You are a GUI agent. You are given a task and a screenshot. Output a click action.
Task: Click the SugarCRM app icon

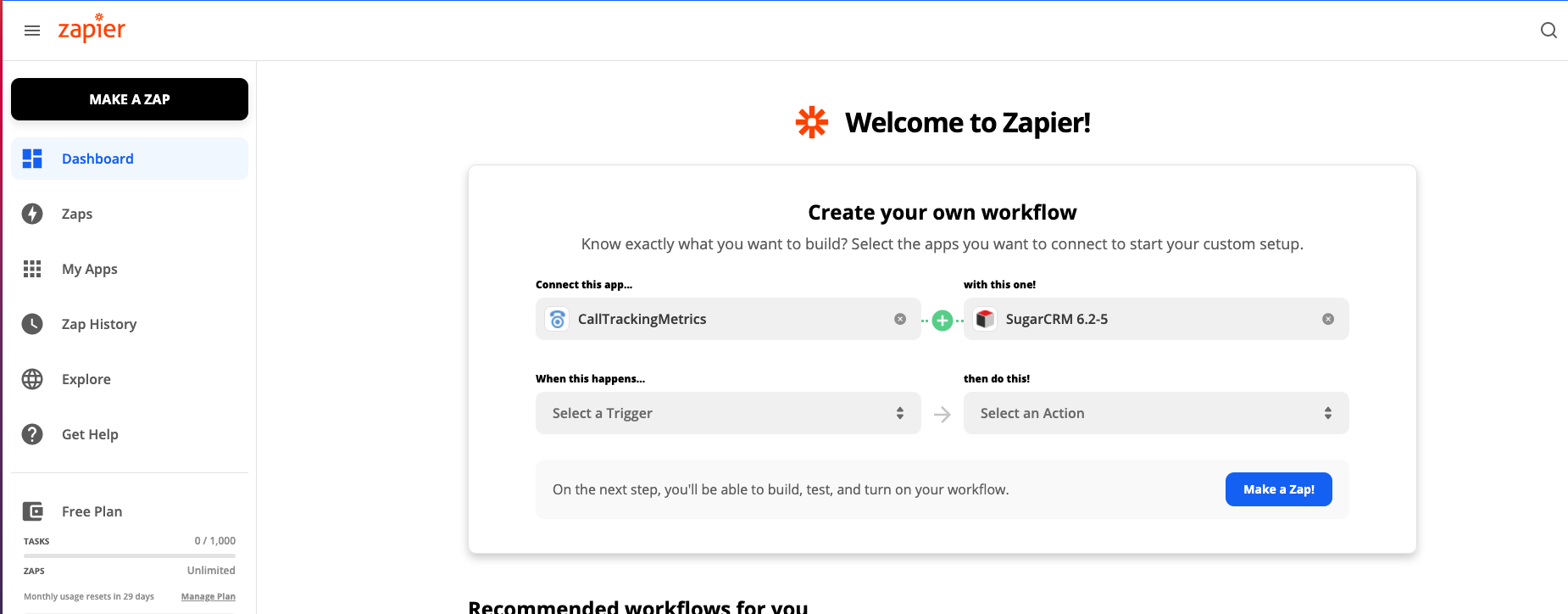coord(985,319)
